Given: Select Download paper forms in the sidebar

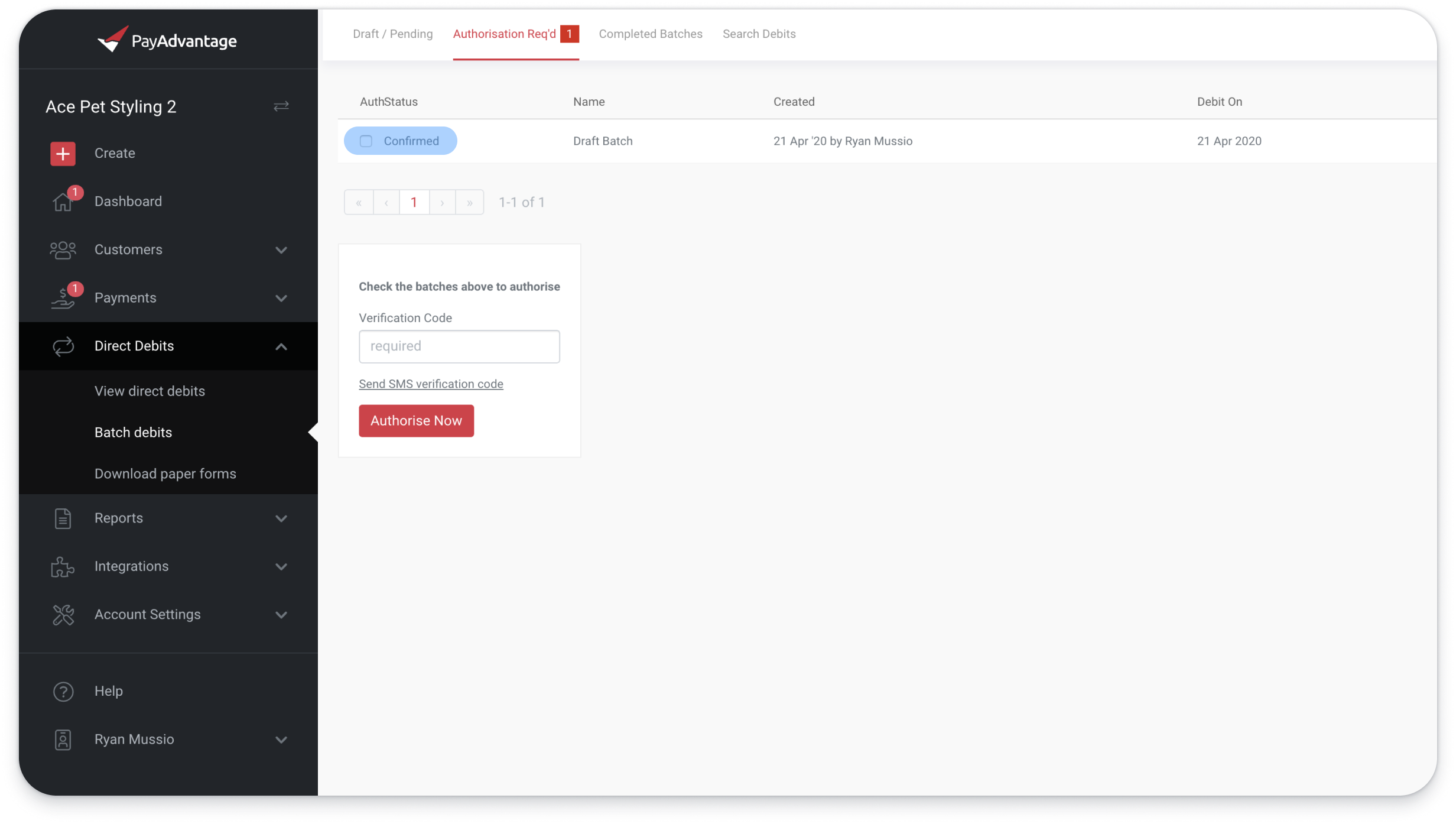Looking at the screenshot, I should click(165, 473).
